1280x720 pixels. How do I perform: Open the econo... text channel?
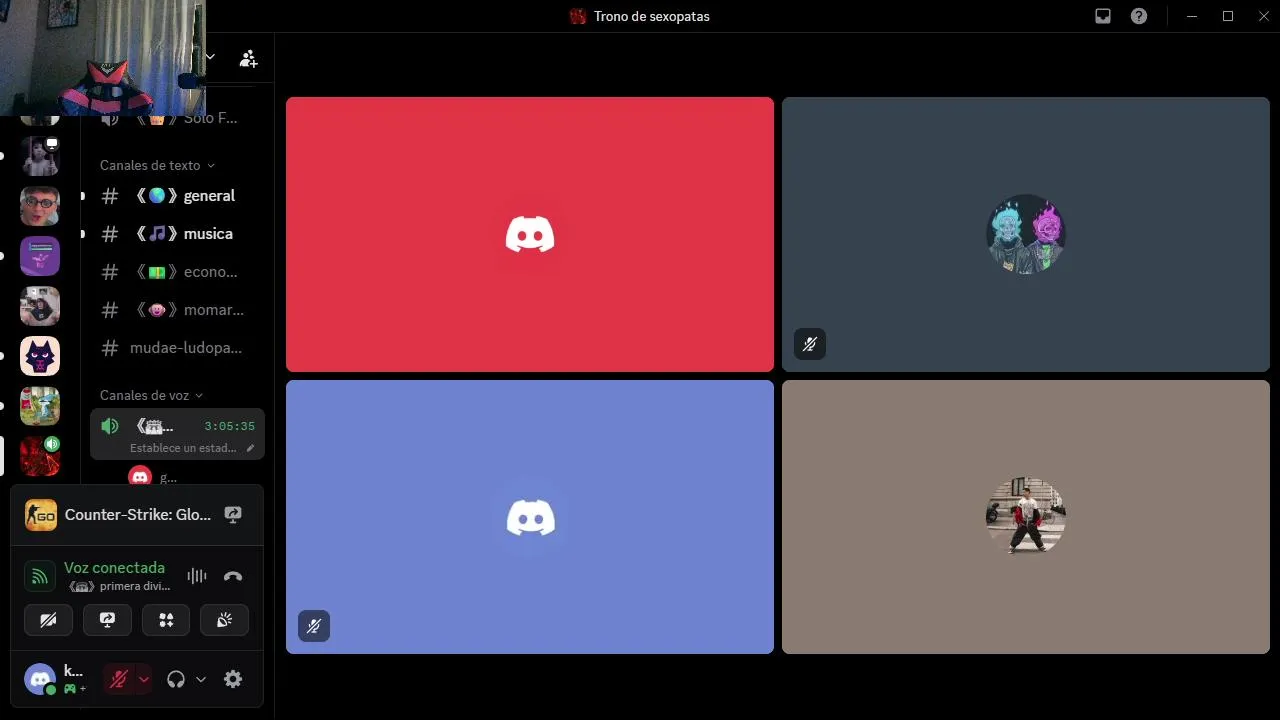click(177, 272)
